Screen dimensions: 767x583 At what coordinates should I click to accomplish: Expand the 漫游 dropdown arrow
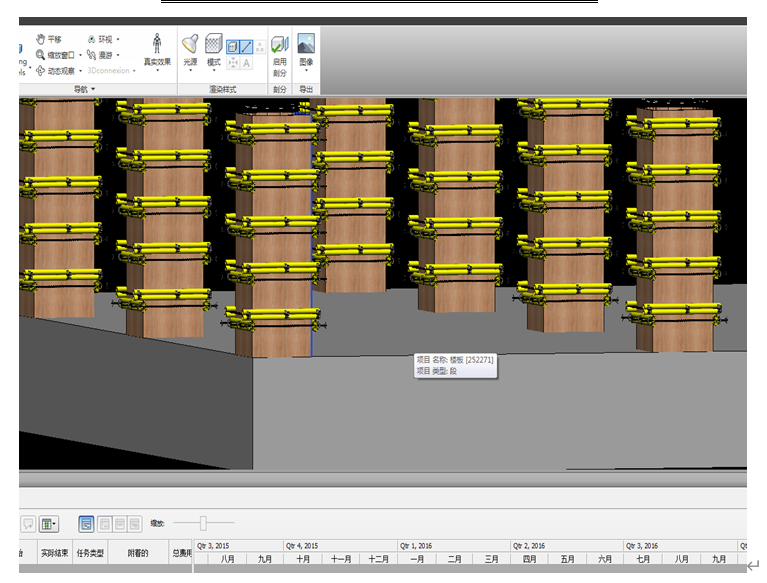point(118,55)
